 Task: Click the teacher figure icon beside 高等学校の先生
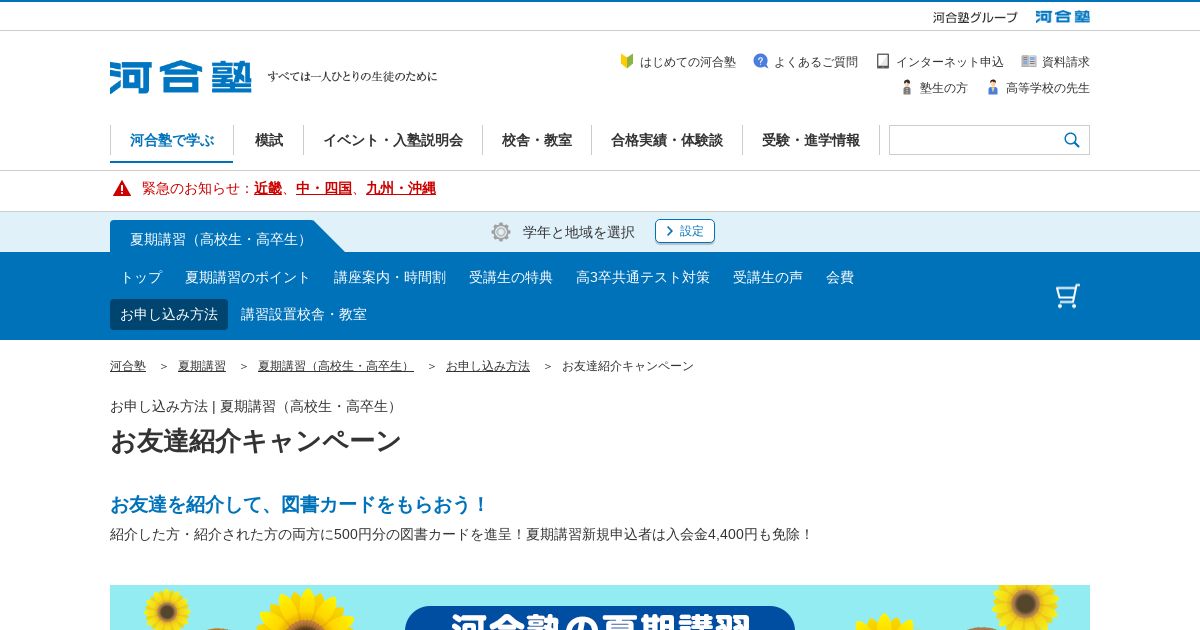(x=993, y=87)
